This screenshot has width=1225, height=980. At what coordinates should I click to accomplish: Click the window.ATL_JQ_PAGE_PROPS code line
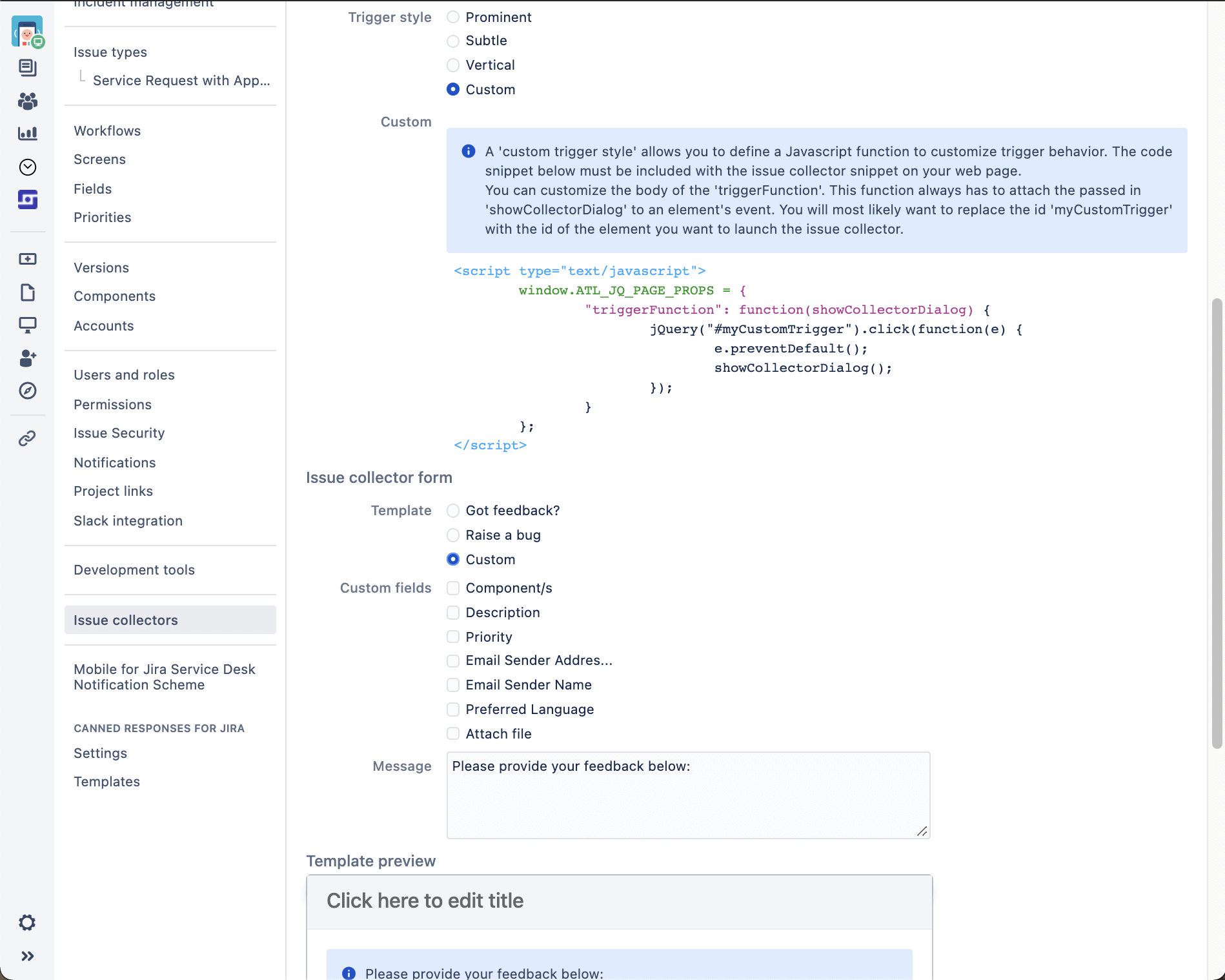632,291
